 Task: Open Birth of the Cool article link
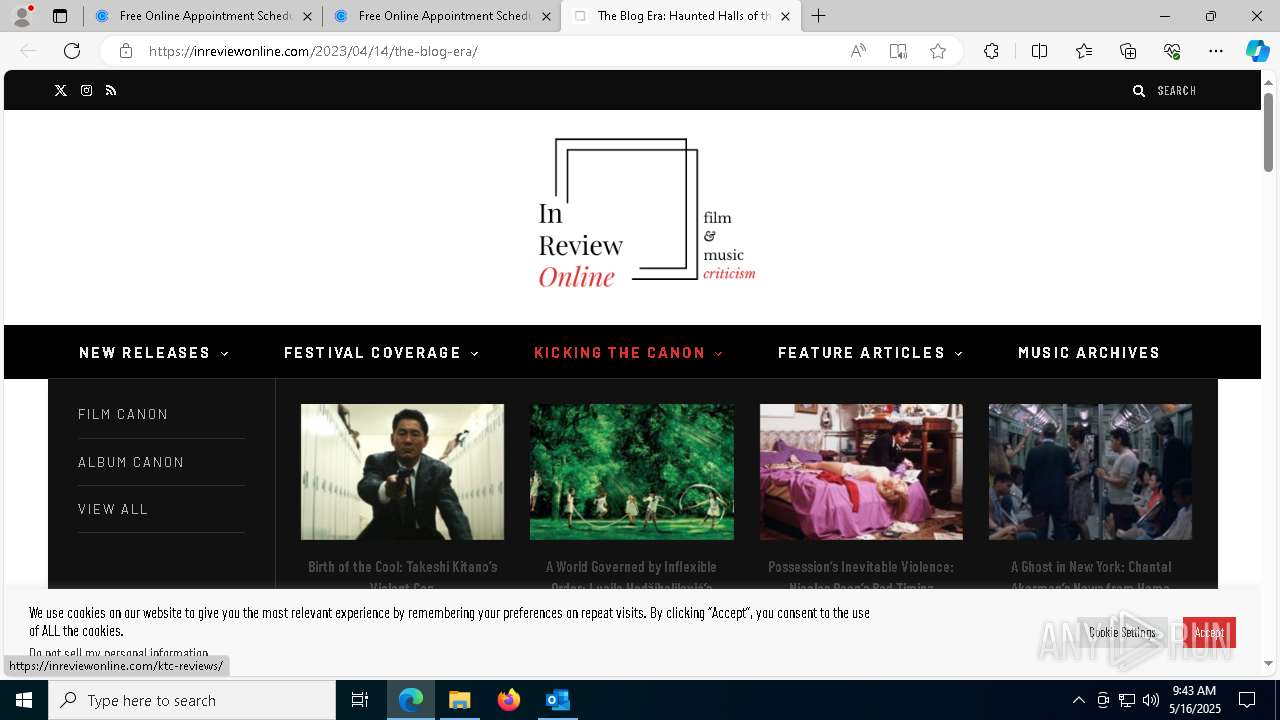(402, 577)
